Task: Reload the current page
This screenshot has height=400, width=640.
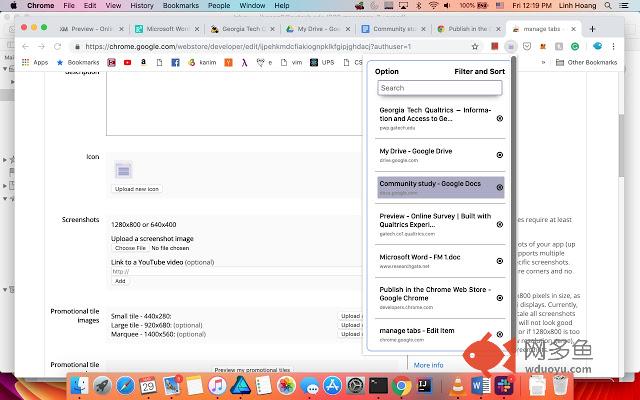Action: click(58, 47)
